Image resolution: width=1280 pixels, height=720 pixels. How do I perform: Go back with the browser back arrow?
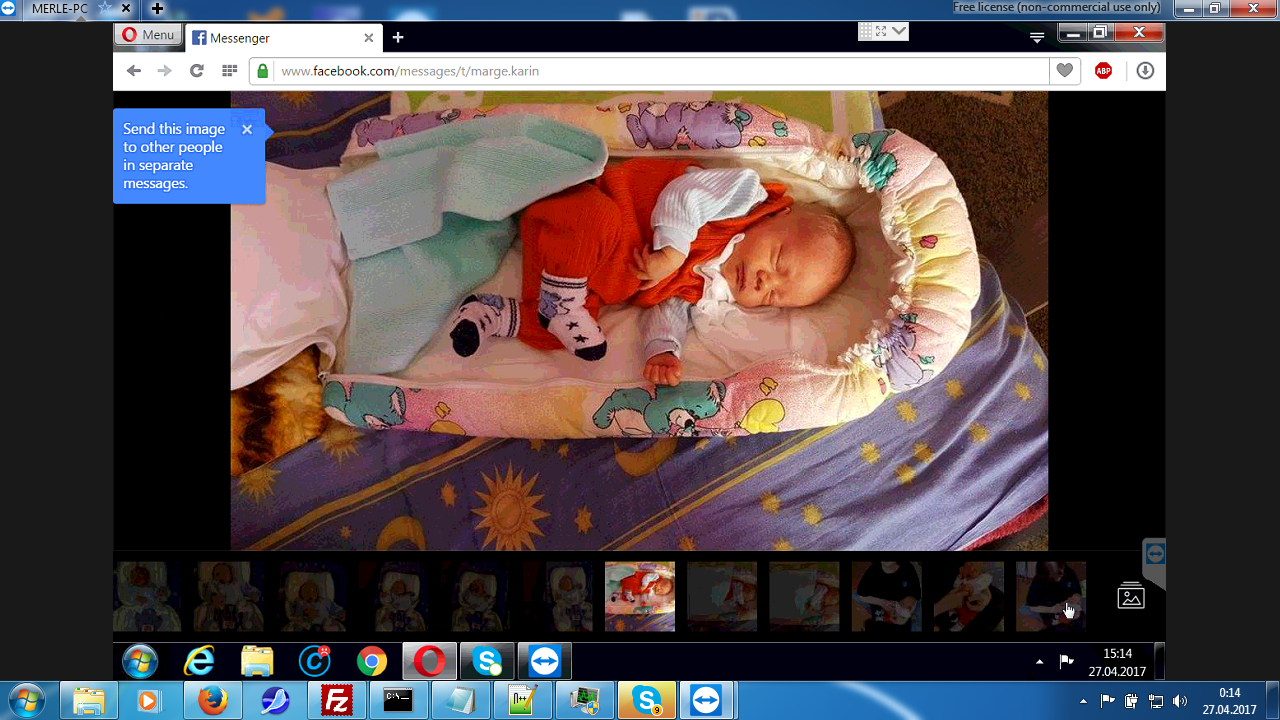pos(134,71)
